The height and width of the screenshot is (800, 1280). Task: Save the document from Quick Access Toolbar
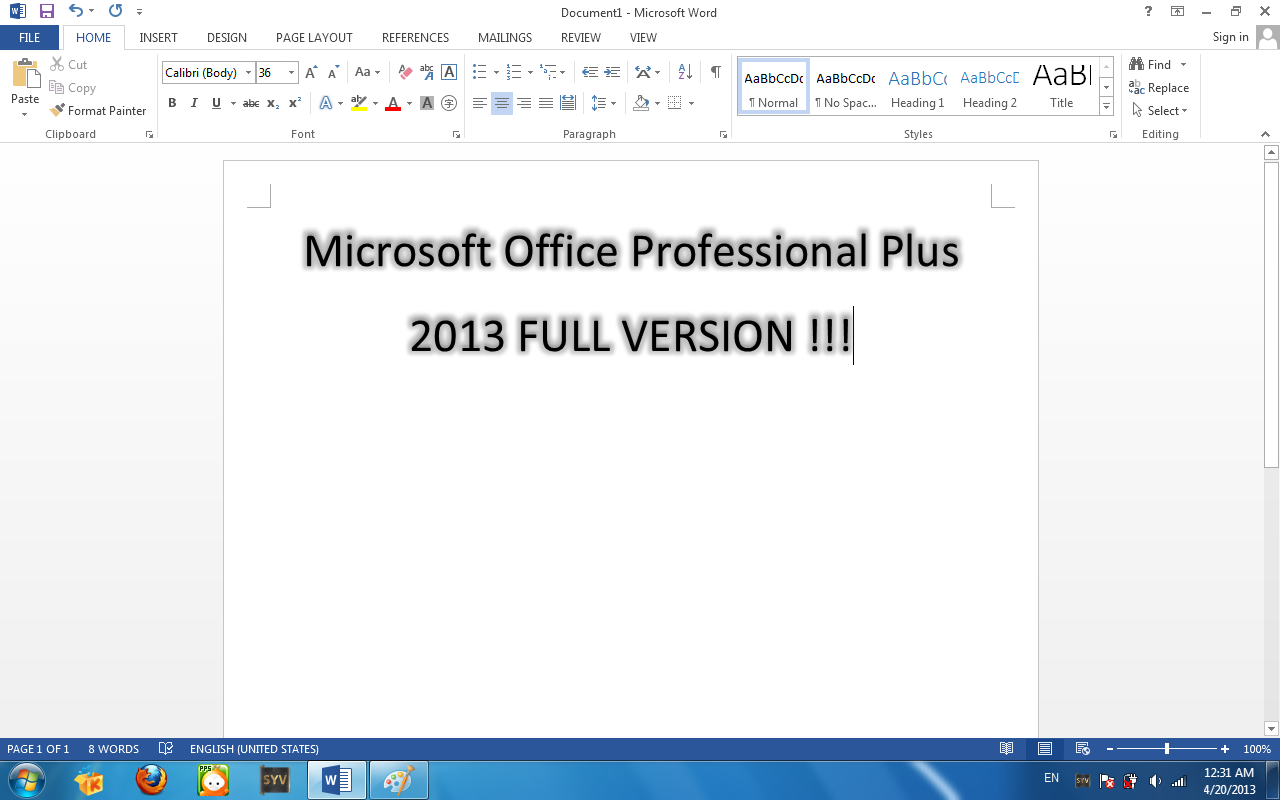46,11
